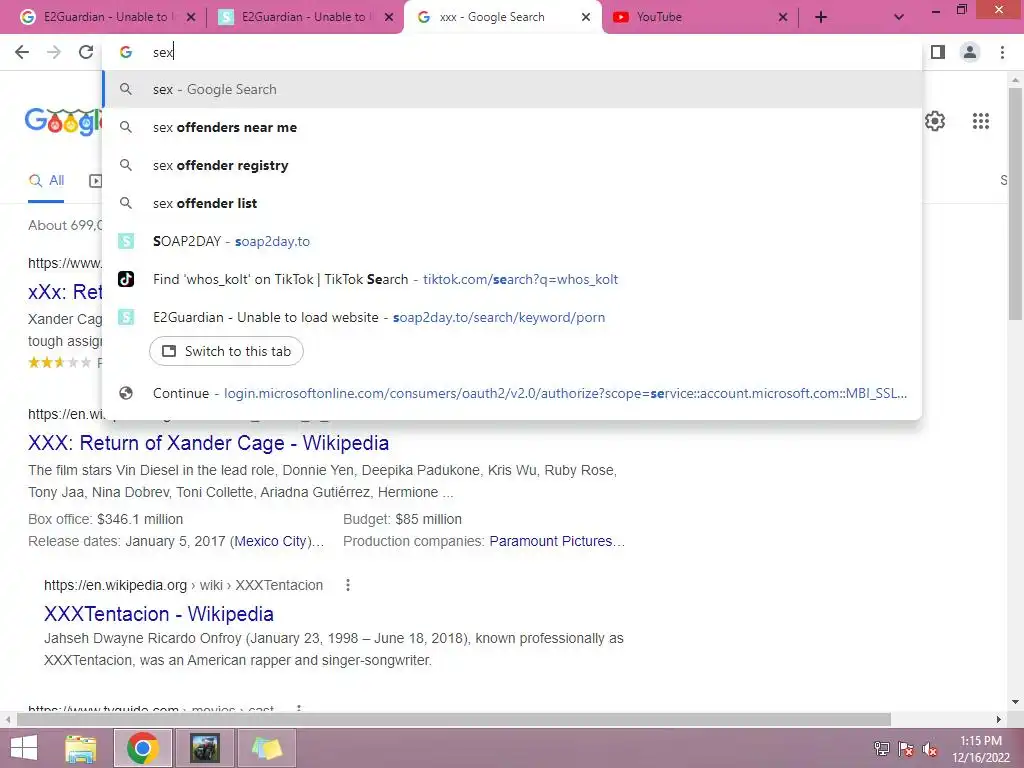Open sticky notes taskbar icon
Viewport: 1024px width, 768px height.
point(266,748)
